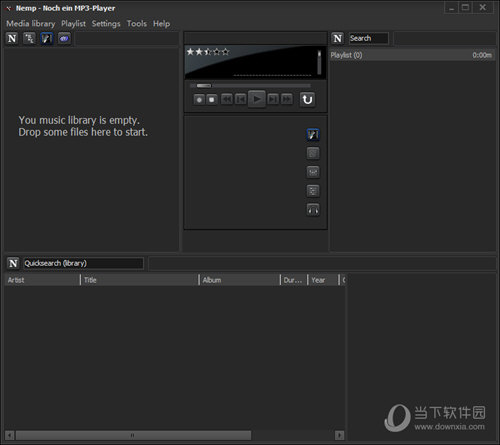Close the Nemp window
The height and width of the screenshot is (445, 500).
coord(483,8)
